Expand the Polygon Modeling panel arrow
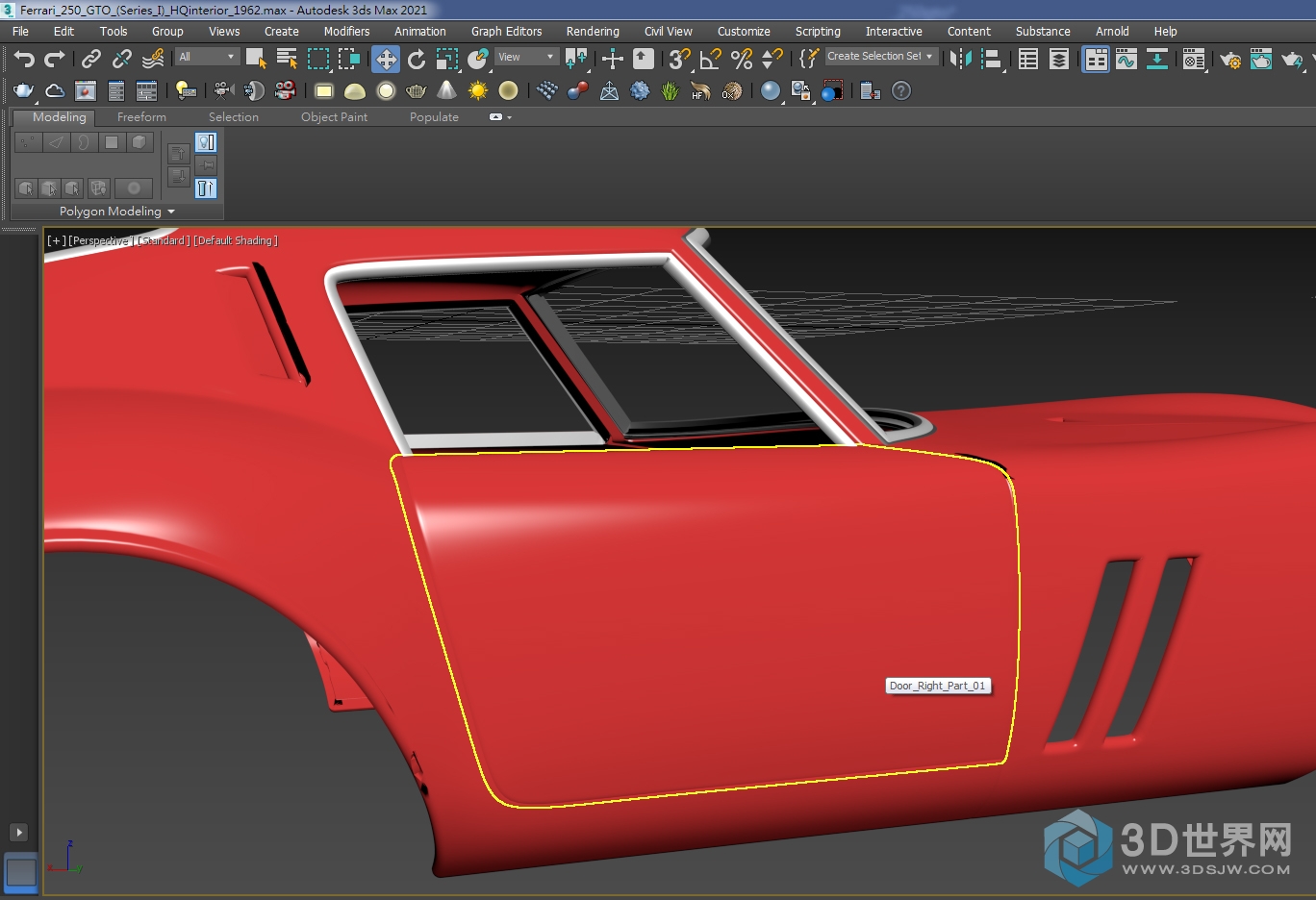The height and width of the screenshot is (900, 1316). coord(171,212)
